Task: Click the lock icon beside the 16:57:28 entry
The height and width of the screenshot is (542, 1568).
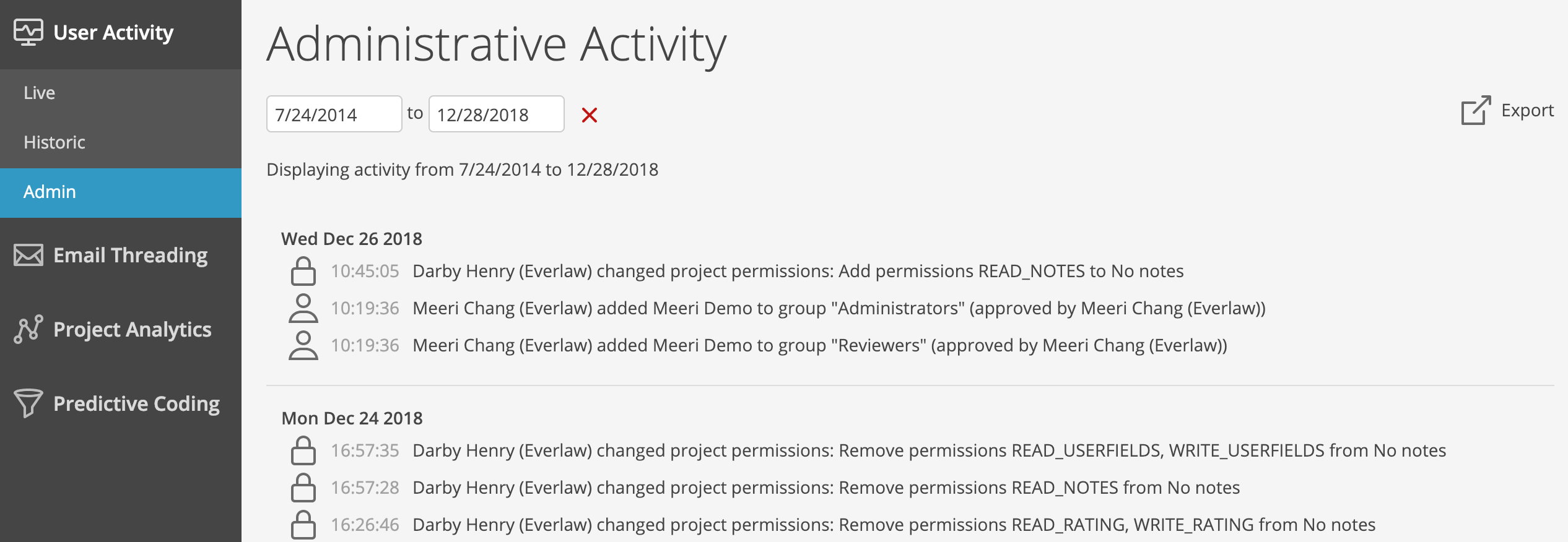Action: (303, 486)
